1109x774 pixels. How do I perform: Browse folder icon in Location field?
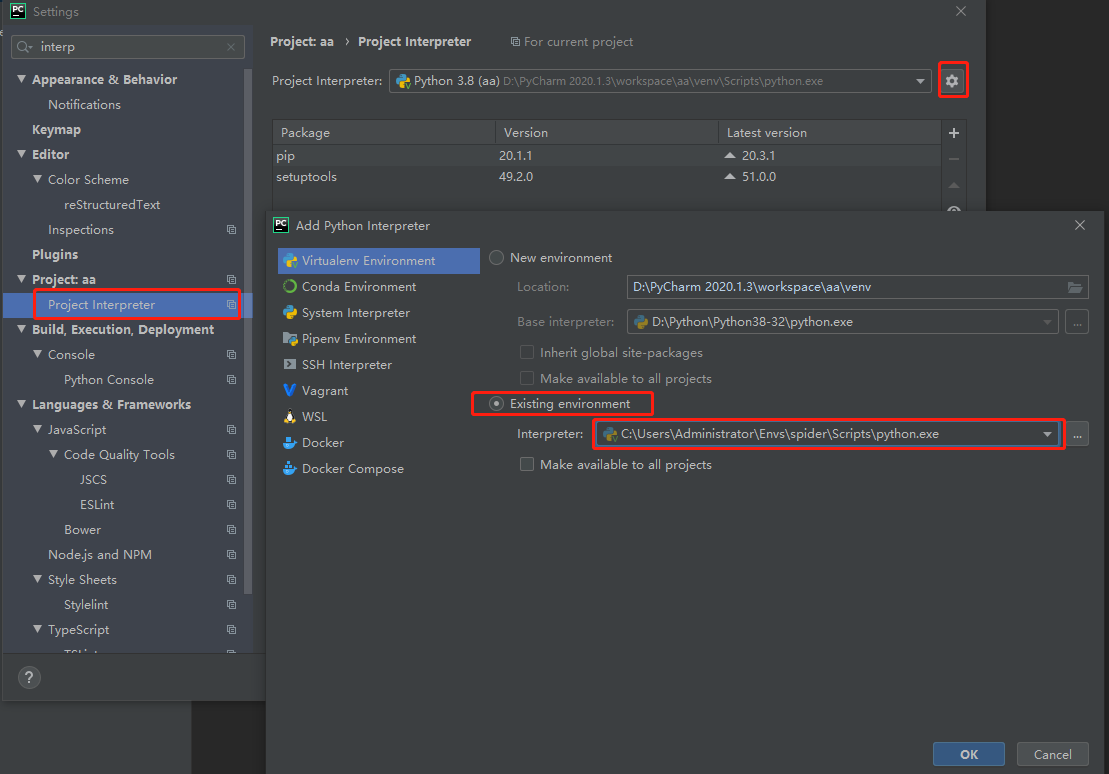tap(1074, 287)
